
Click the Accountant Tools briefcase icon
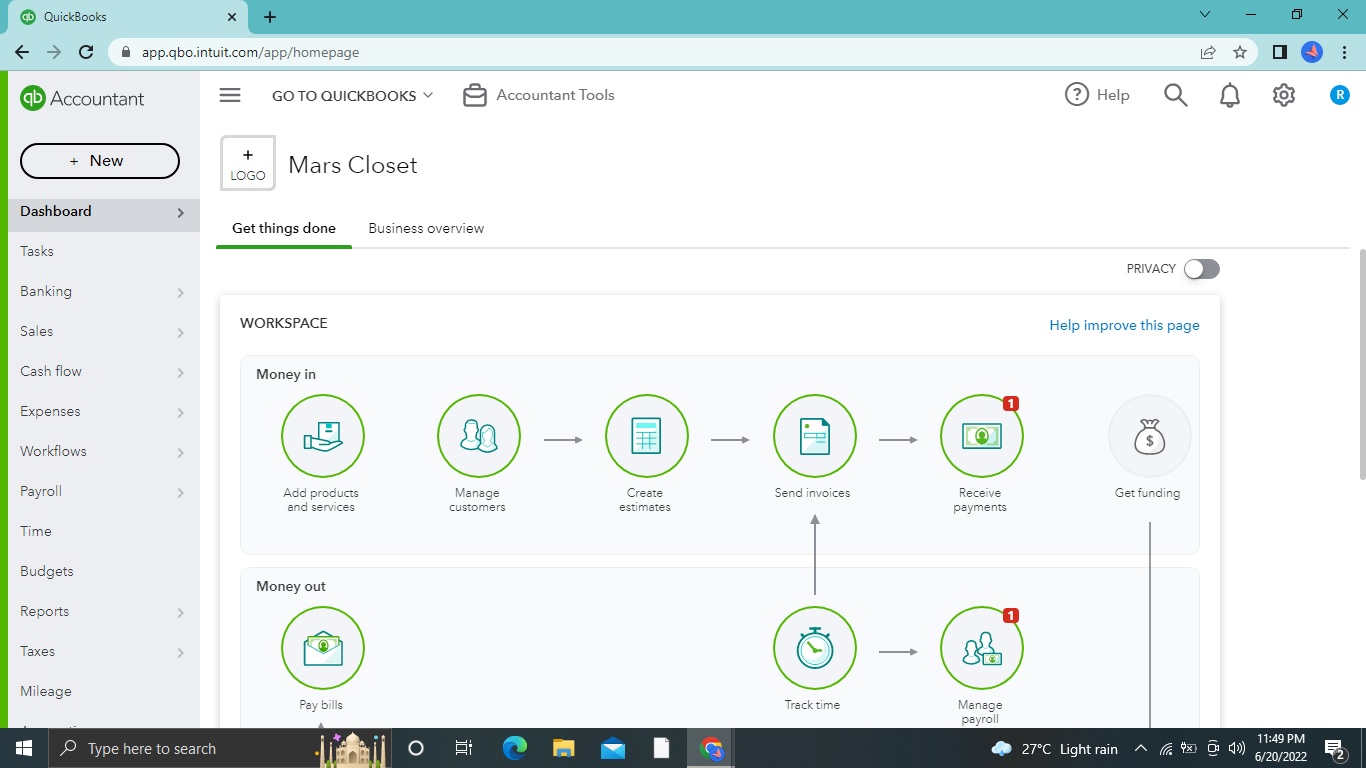point(475,96)
